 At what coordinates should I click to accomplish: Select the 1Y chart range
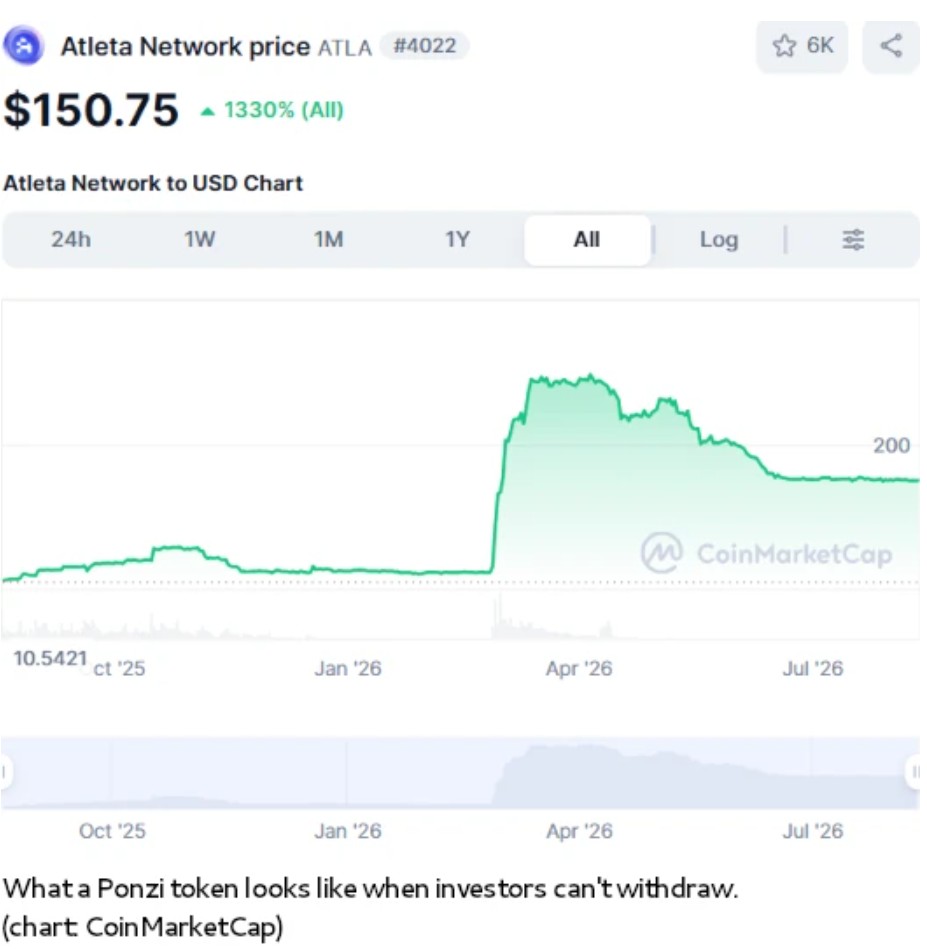[x=457, y=239]
